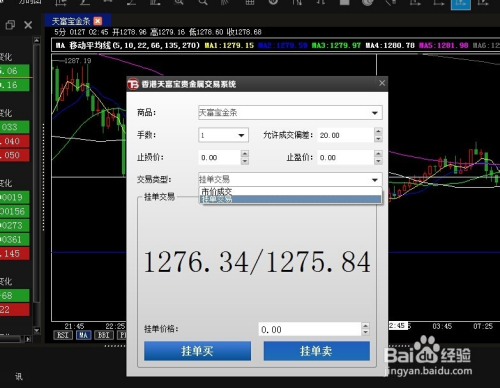500x388 pixels.
Task: Select the RSI indicator tab
Action: (x=63, y=335)
